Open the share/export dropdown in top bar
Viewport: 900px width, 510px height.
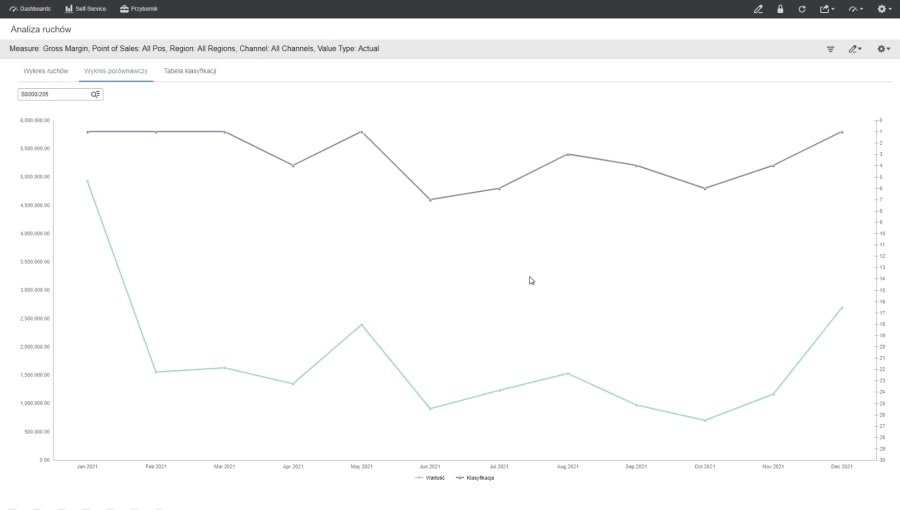tap(827, 9)
